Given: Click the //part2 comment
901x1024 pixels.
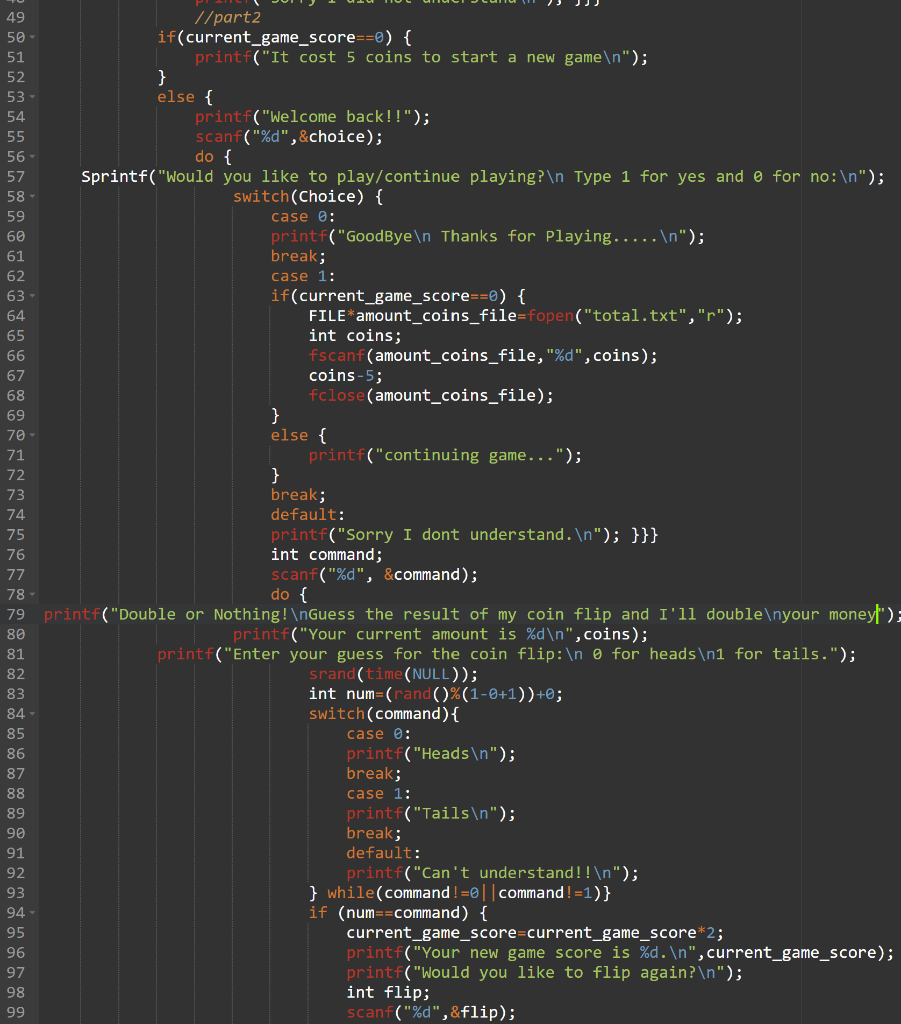Looking at the screenshot, I should (227, 18).
